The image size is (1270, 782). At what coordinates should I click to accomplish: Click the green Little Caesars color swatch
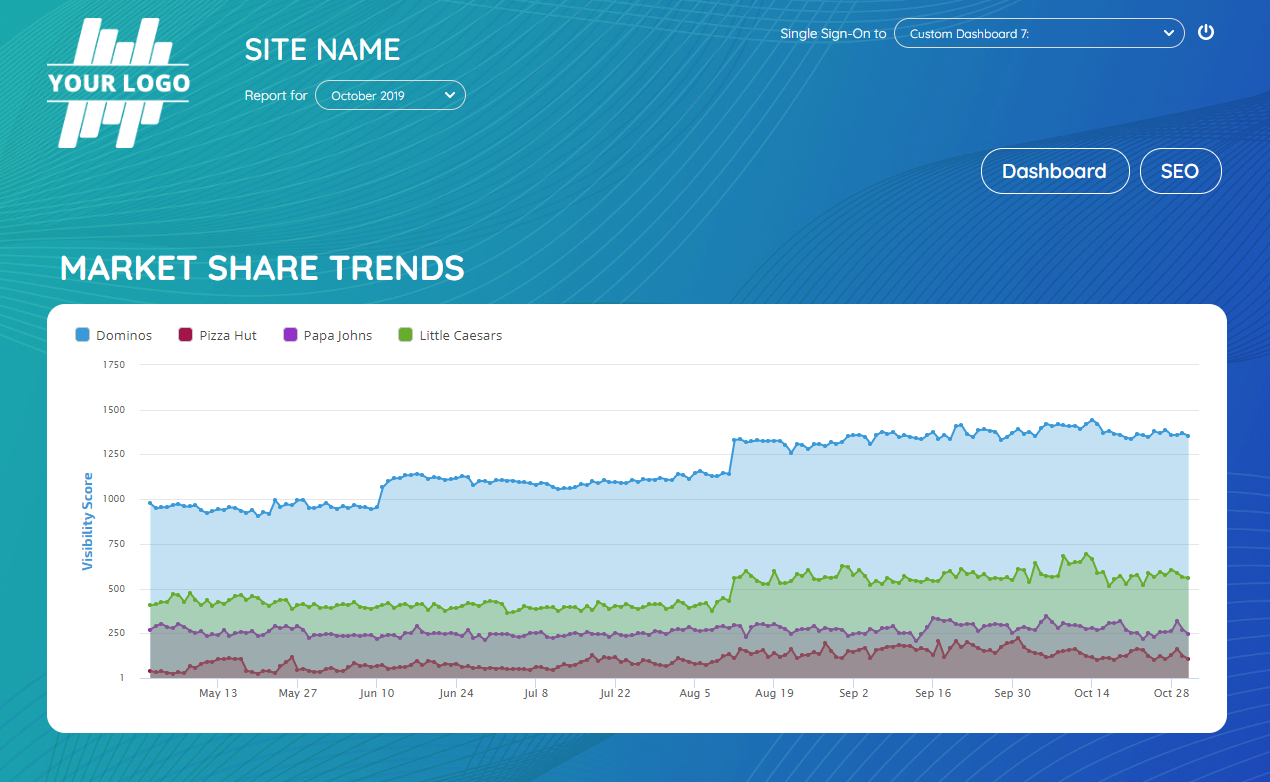point(406,335)
